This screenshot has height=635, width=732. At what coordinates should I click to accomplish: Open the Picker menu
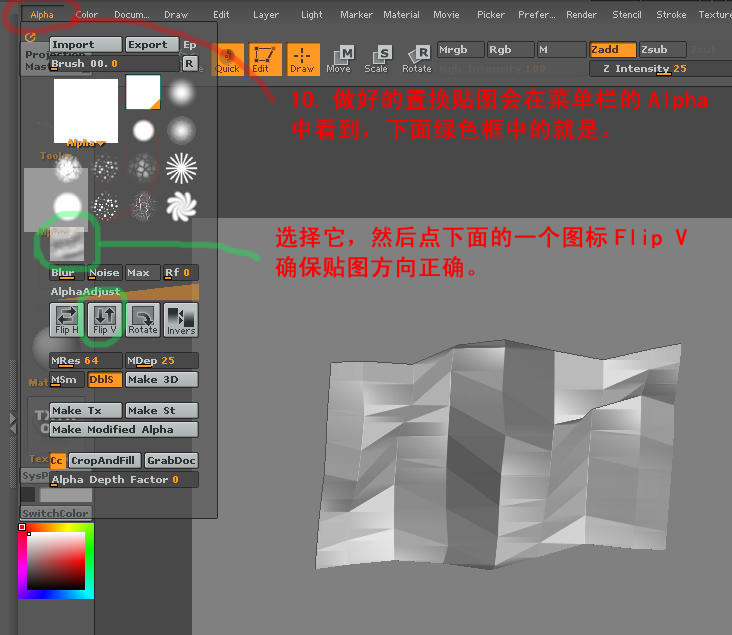[491, 15]
